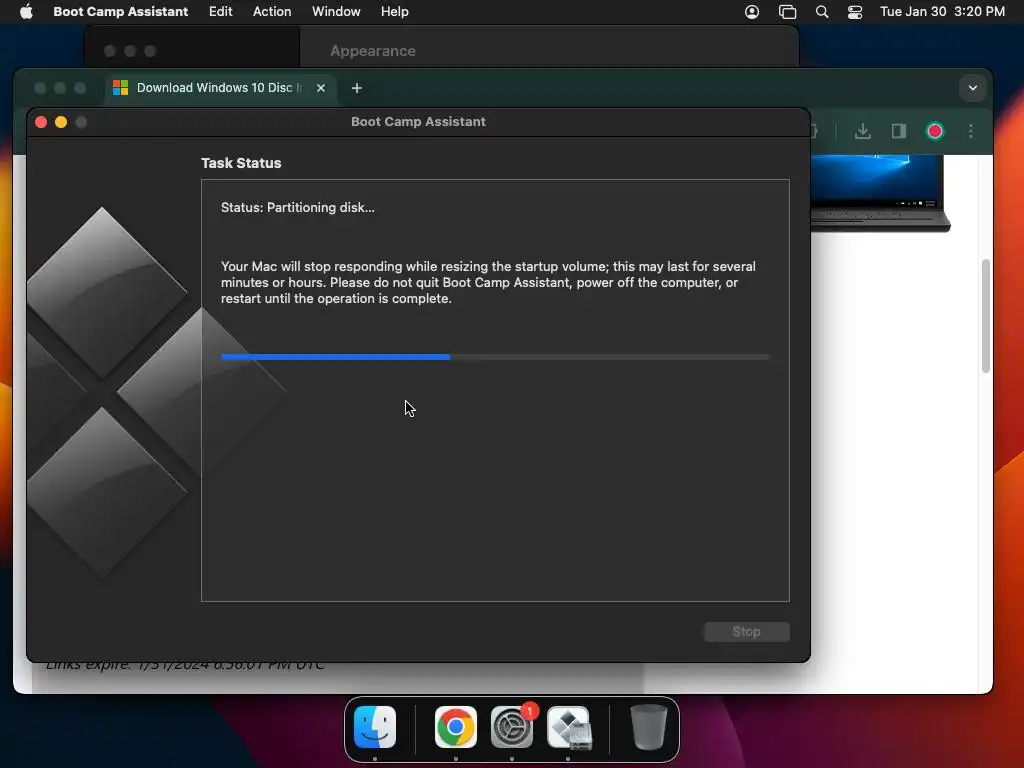Close the Download Windows 10 Disc tab
The height and width of the screenshot is (768, 1024).
(x=321, y=88)
